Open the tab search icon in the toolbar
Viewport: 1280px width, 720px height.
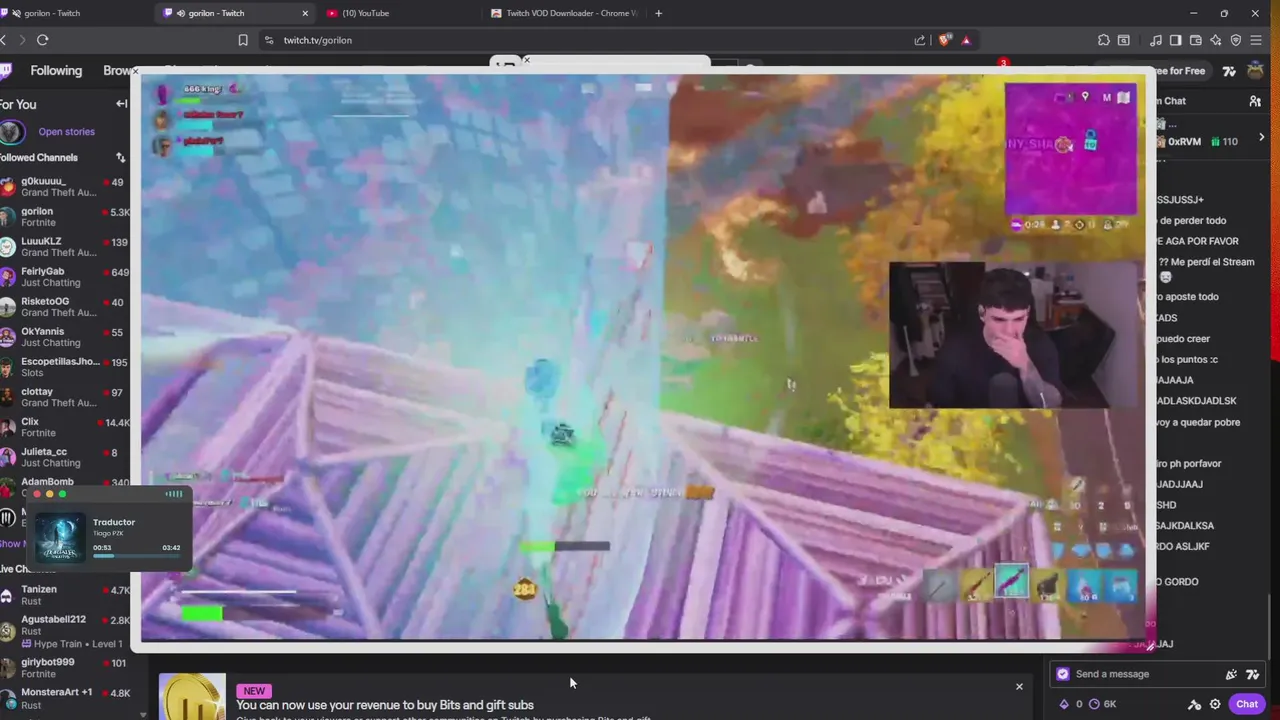tap(1124, 40)
